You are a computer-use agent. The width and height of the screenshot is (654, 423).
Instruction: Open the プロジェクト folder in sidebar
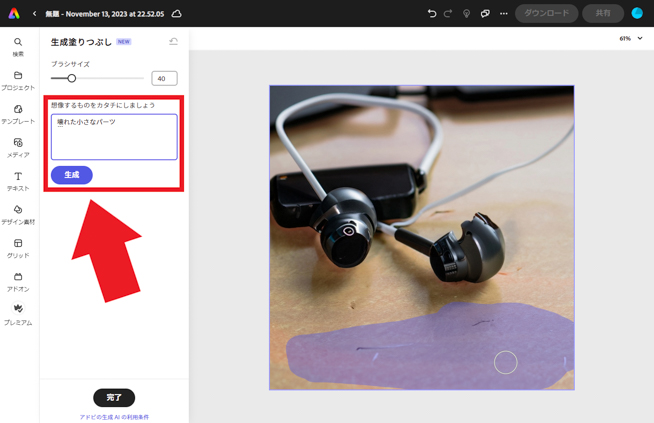coord(18,80)
